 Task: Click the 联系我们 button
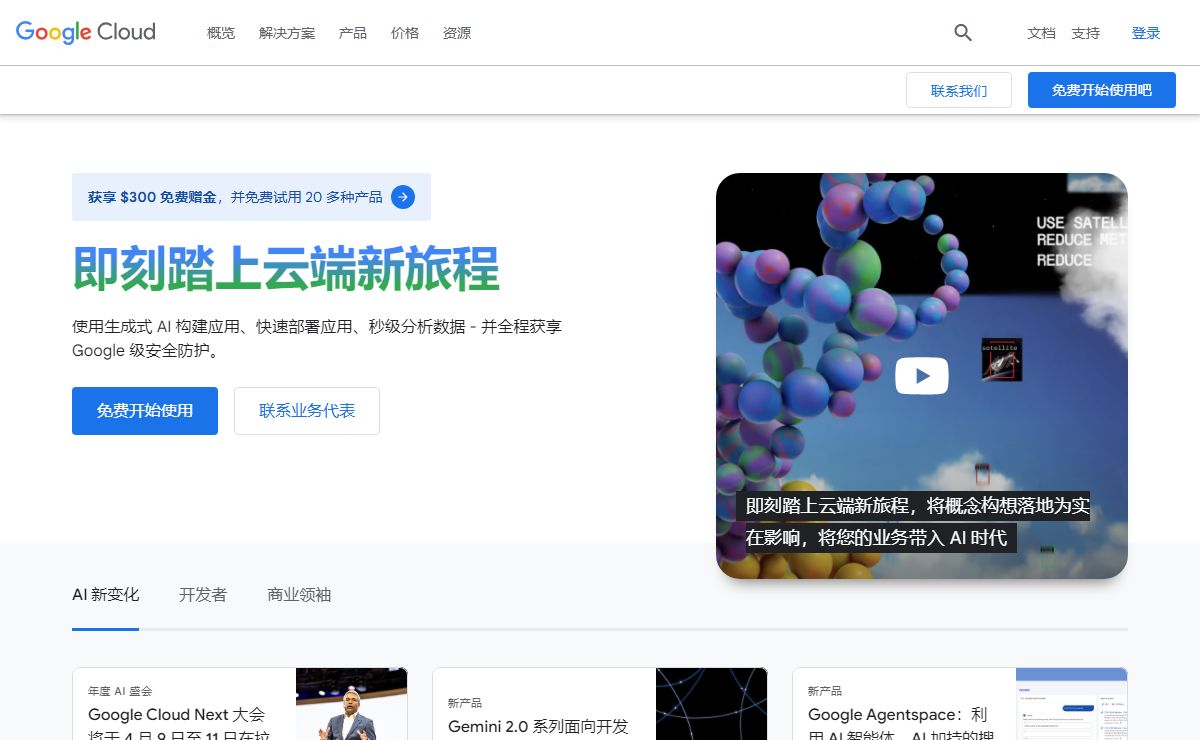(958, 90)
